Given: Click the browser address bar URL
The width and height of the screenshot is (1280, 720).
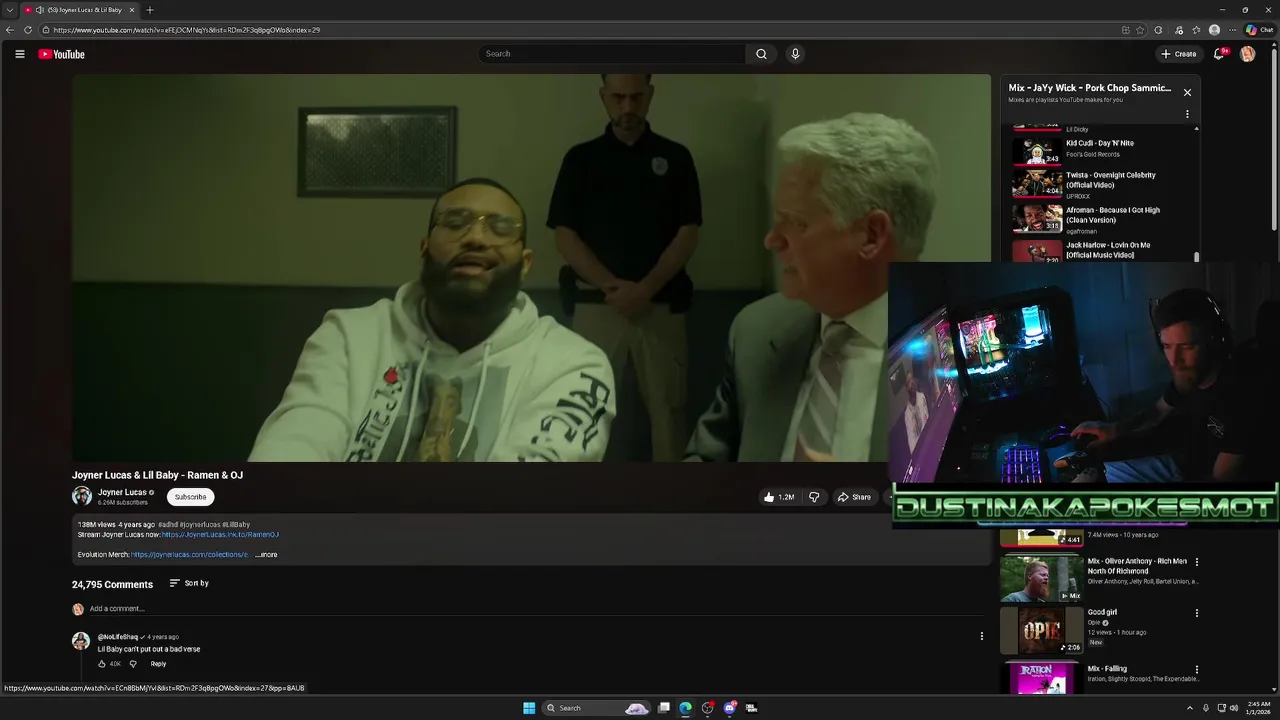Looking at the screenshot, I should pos(187,30).
